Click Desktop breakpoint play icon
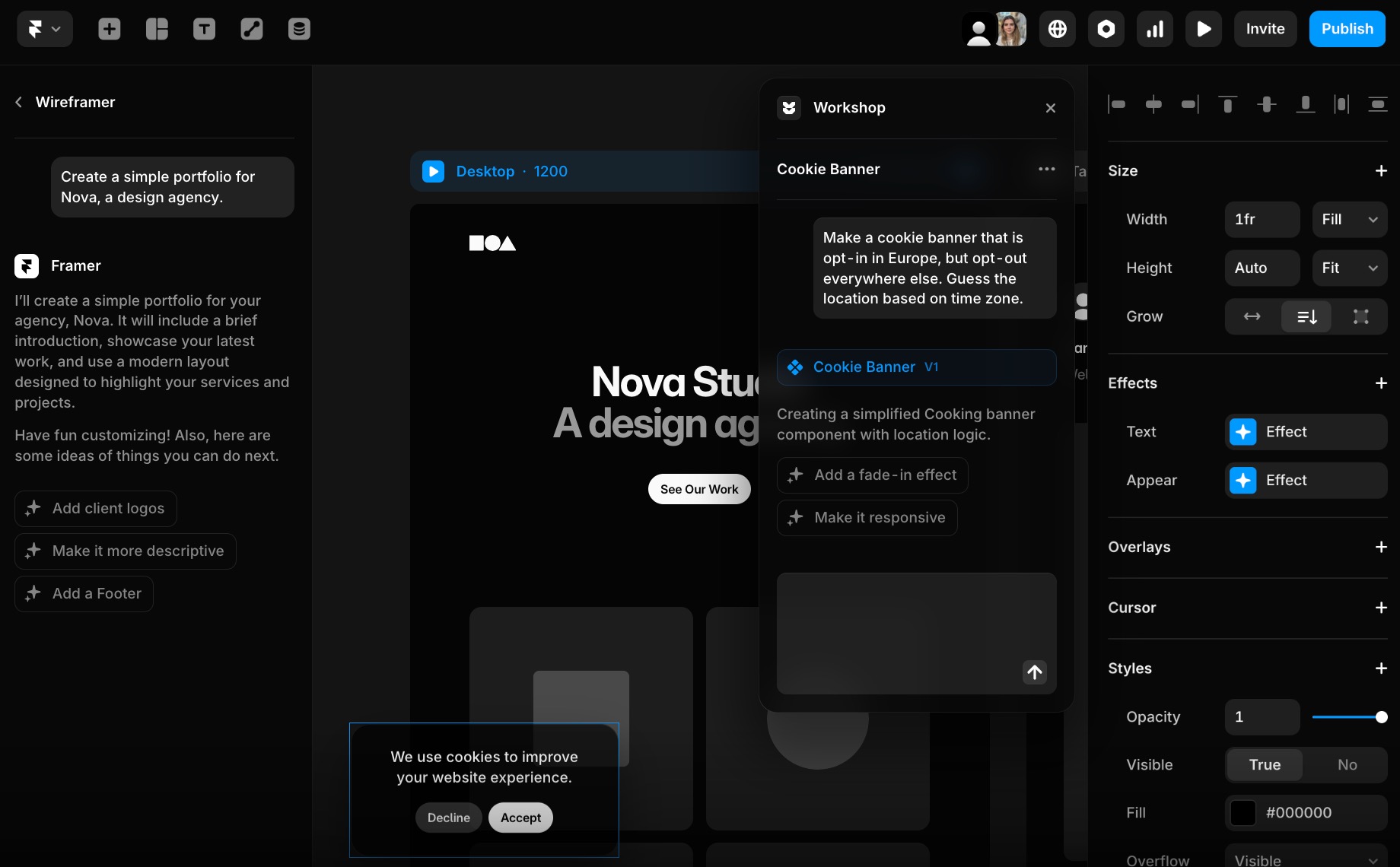 click(433, 171)
